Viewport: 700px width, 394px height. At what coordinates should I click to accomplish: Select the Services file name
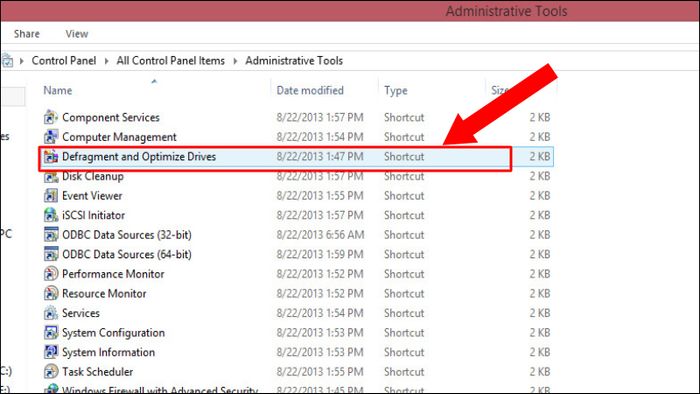[x=81, y=313]
